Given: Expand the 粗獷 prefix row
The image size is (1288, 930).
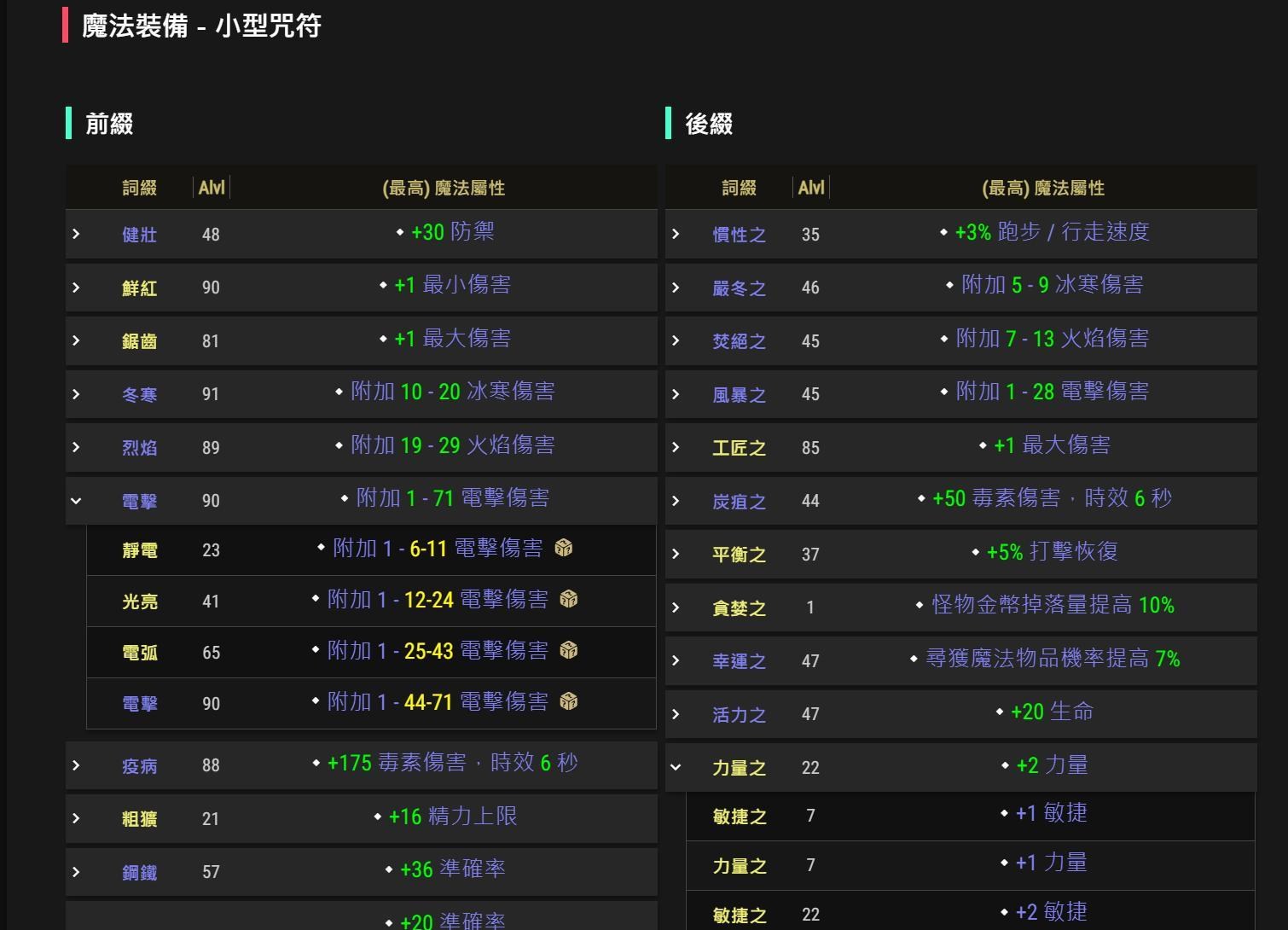Looking at the screenshot, I should tap(76, 818).
